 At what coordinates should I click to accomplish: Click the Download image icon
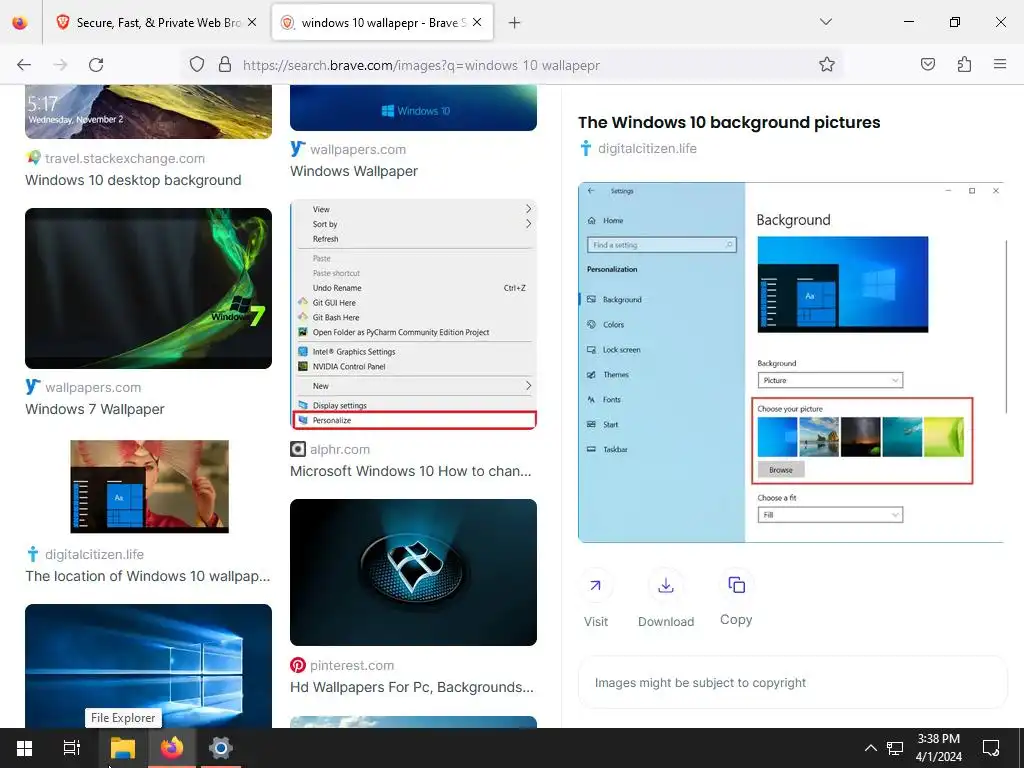(x=665, y=585)
